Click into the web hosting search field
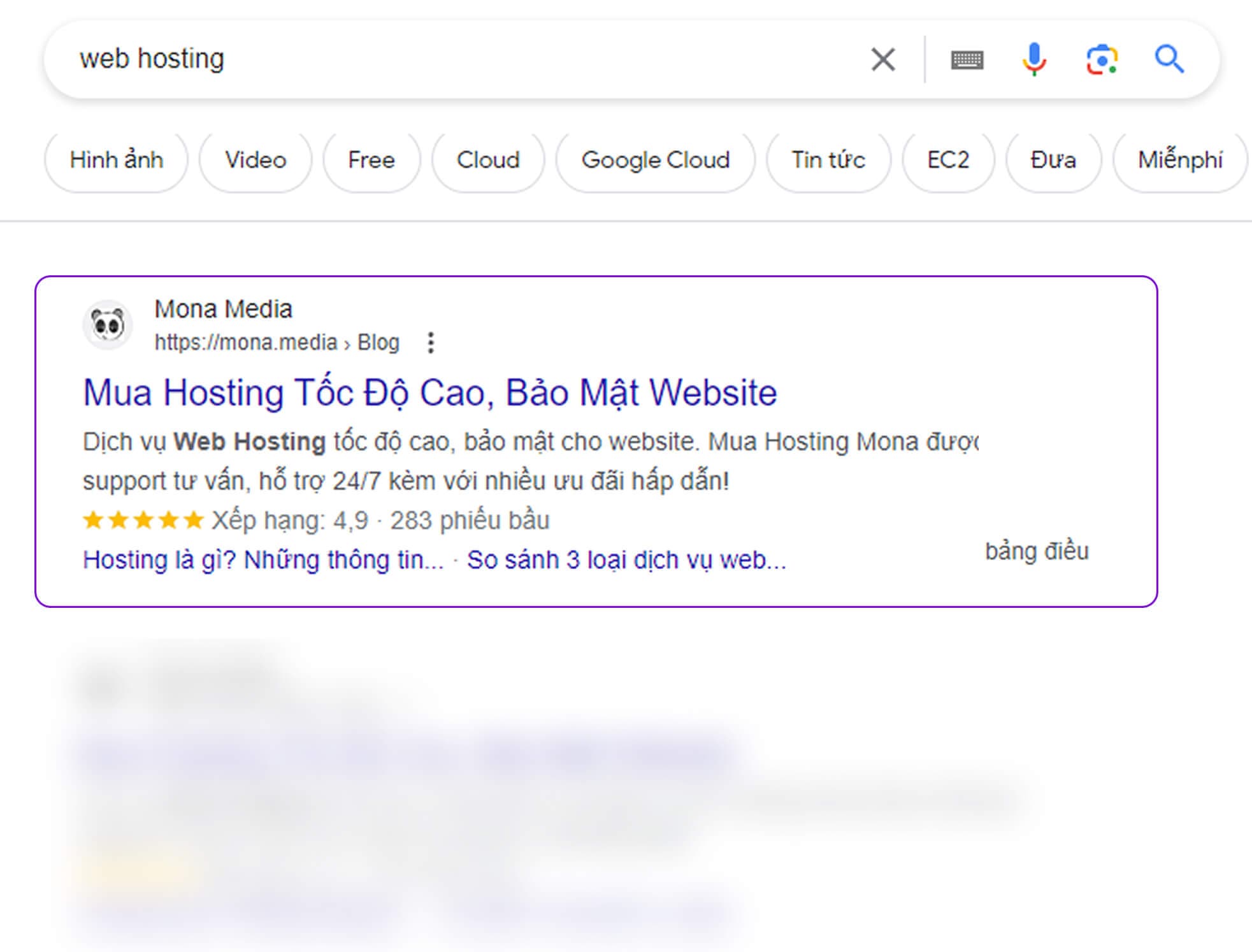 click(446, 59)
